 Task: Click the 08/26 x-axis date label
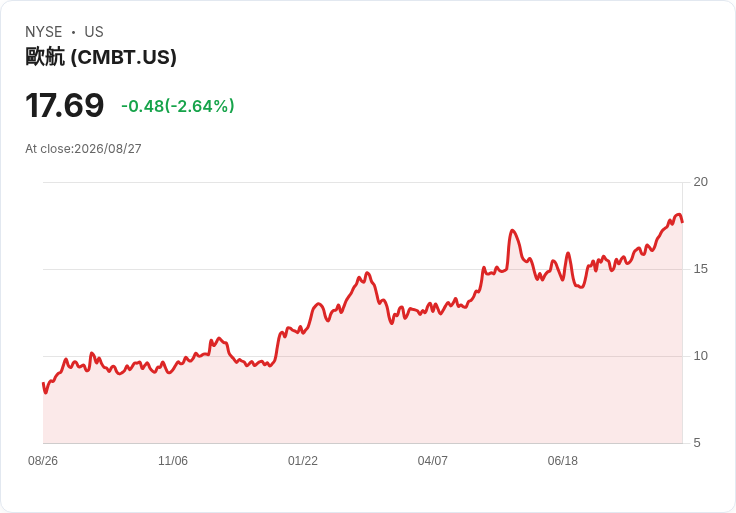(x=43, y=461)
